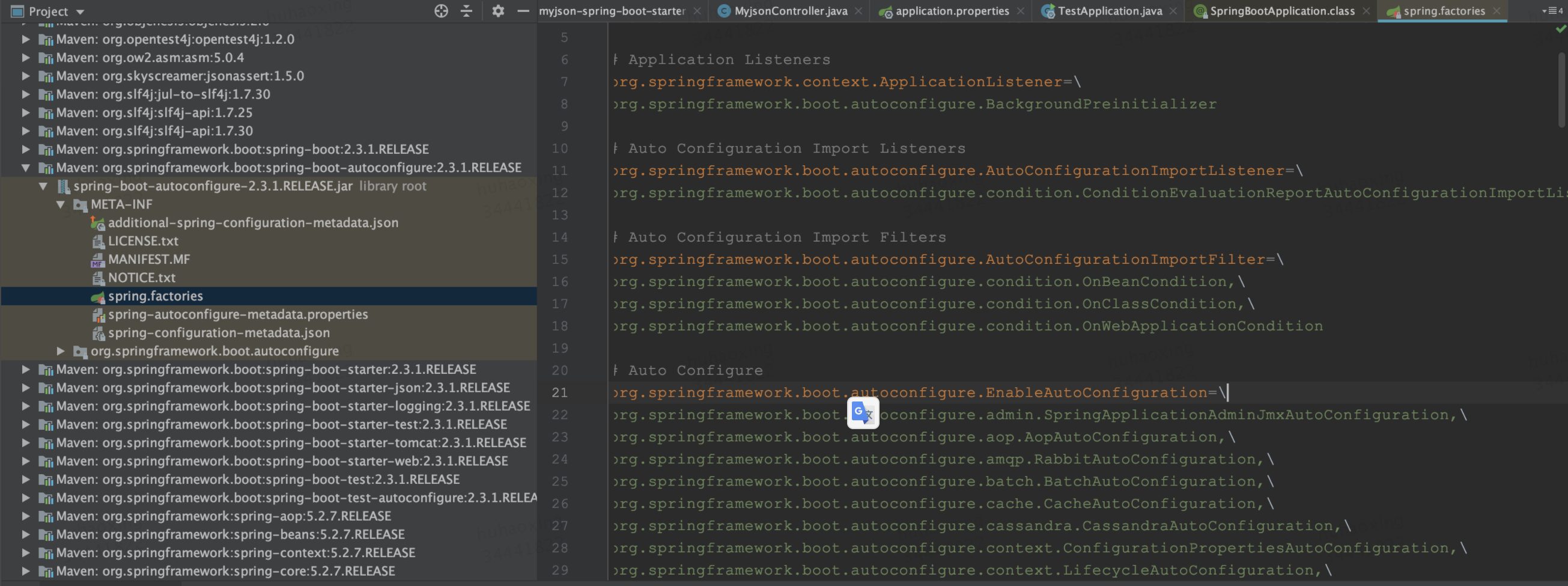Switch to the MyjsonController.java tab
This screenshot has height=586, width=1568.
click(789, 10)
